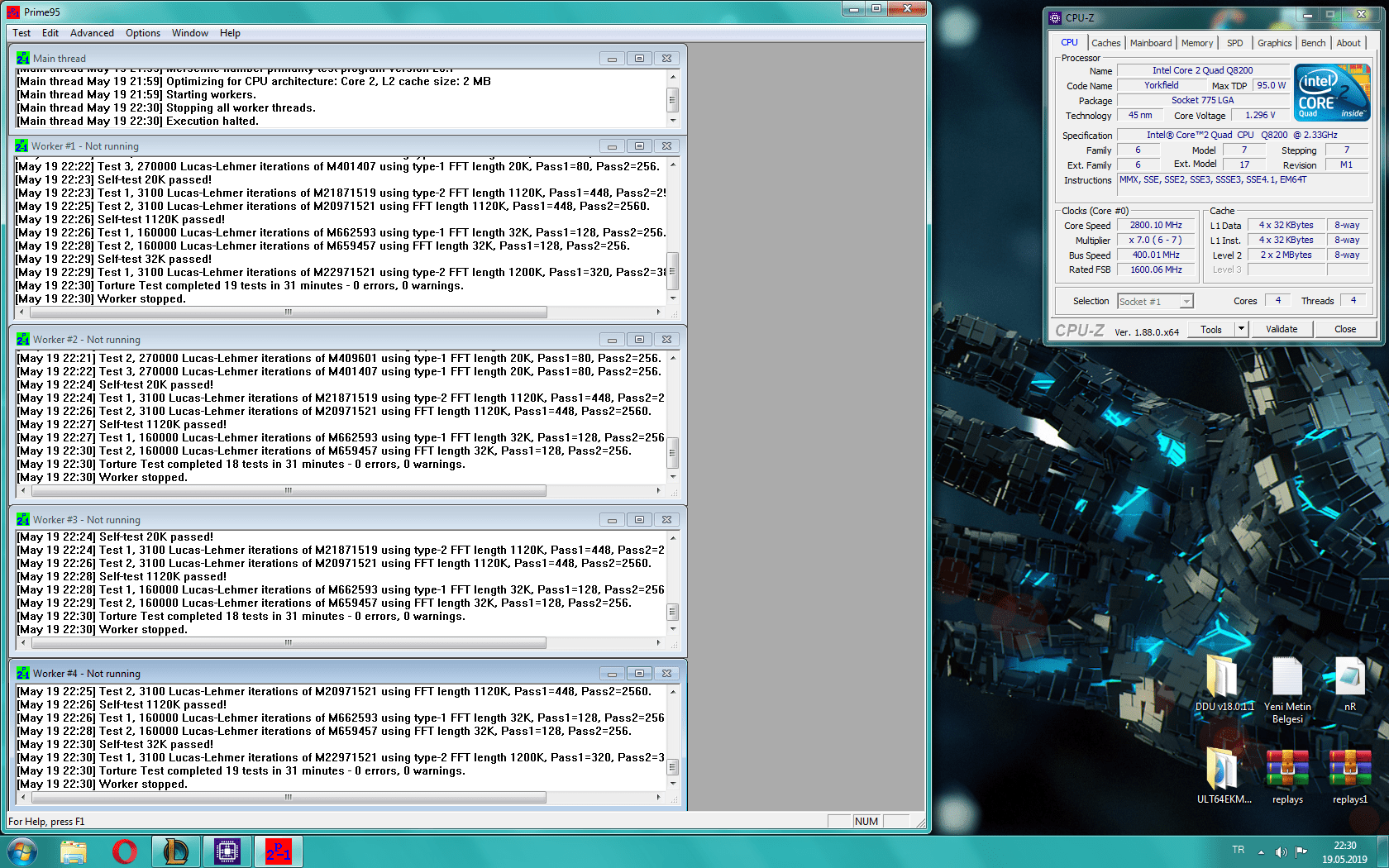
Task: Click the Prime95 title bar icon
Action: [x=13, y=12]
